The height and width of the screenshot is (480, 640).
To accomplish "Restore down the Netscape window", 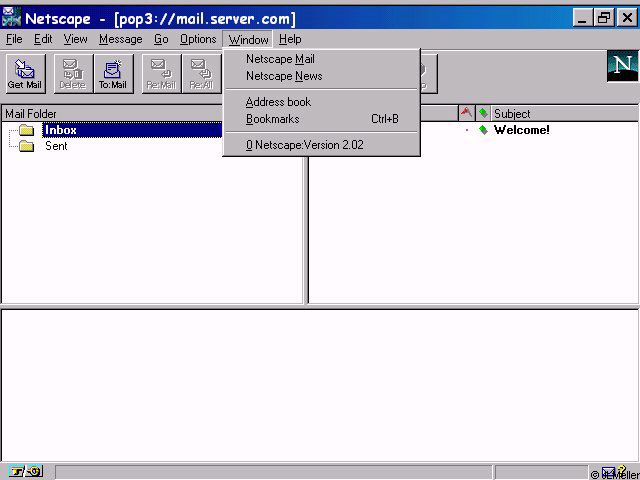I will [604, 18].
